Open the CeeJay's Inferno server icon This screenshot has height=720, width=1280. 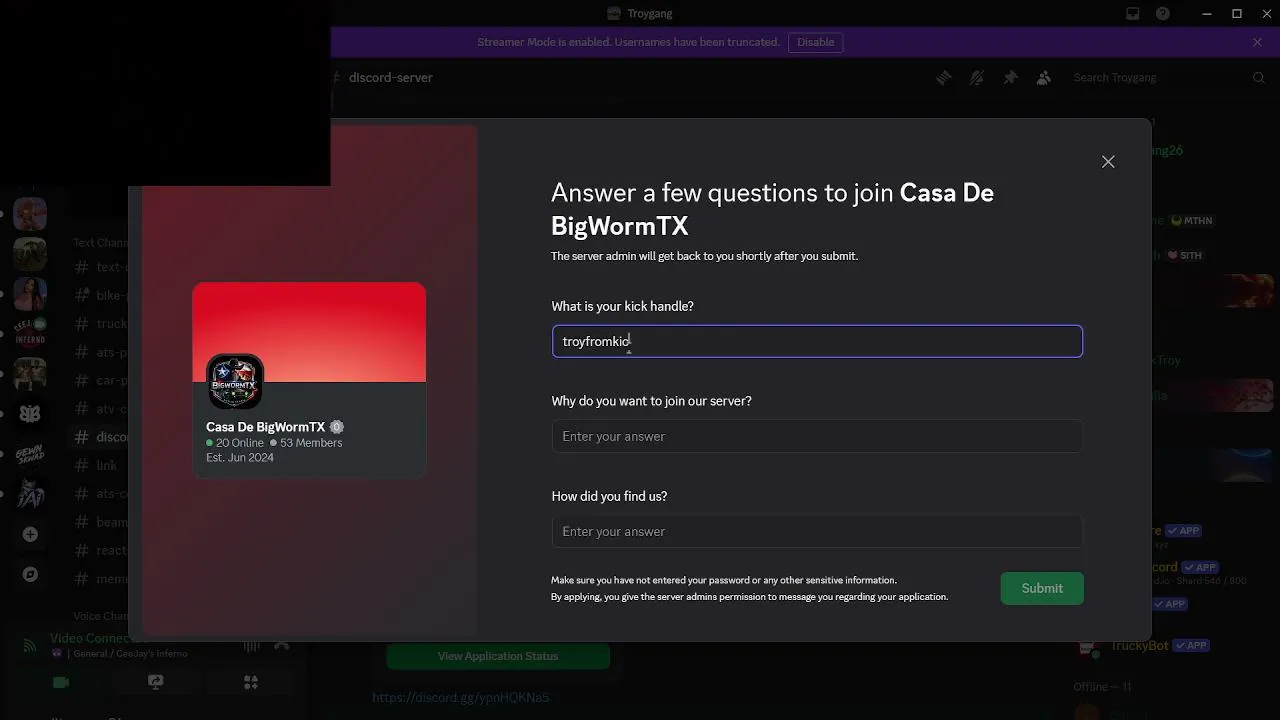pos(30,333)
